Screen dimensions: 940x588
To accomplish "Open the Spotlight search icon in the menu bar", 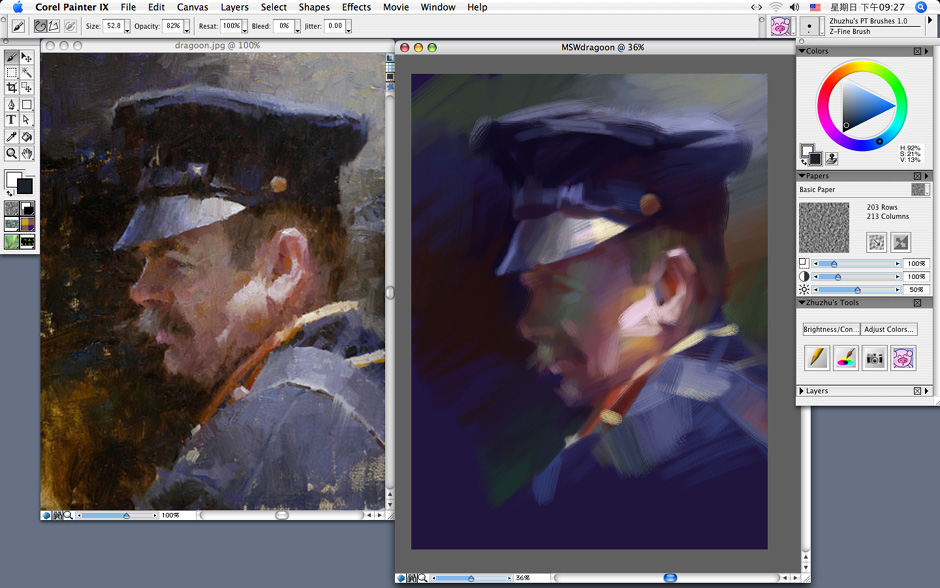I will pos(921,7).
